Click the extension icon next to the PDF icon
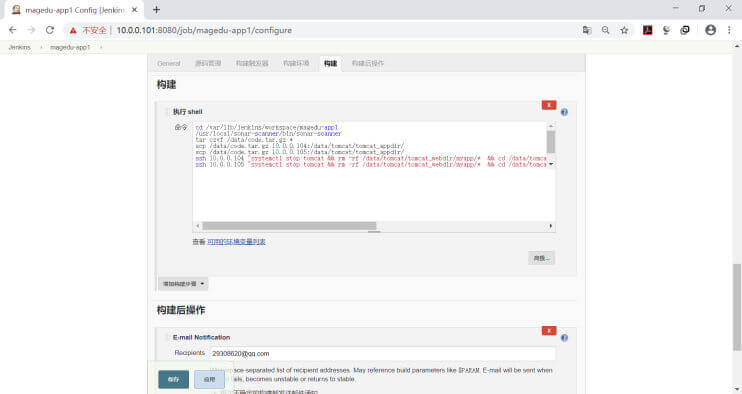 (x=666, y=30)
